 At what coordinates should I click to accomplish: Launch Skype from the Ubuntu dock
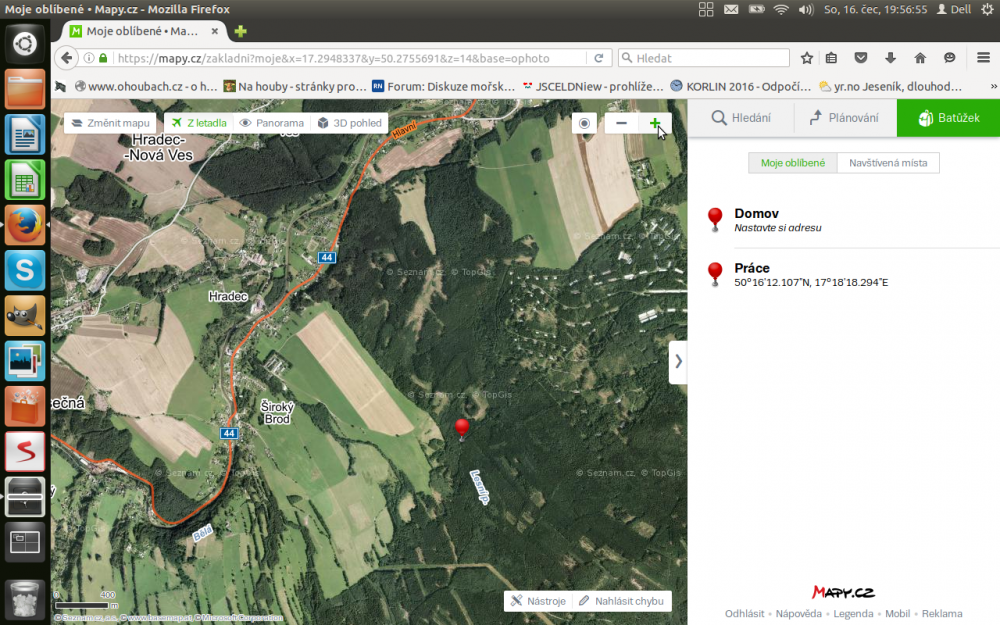[x=25, y=270]
